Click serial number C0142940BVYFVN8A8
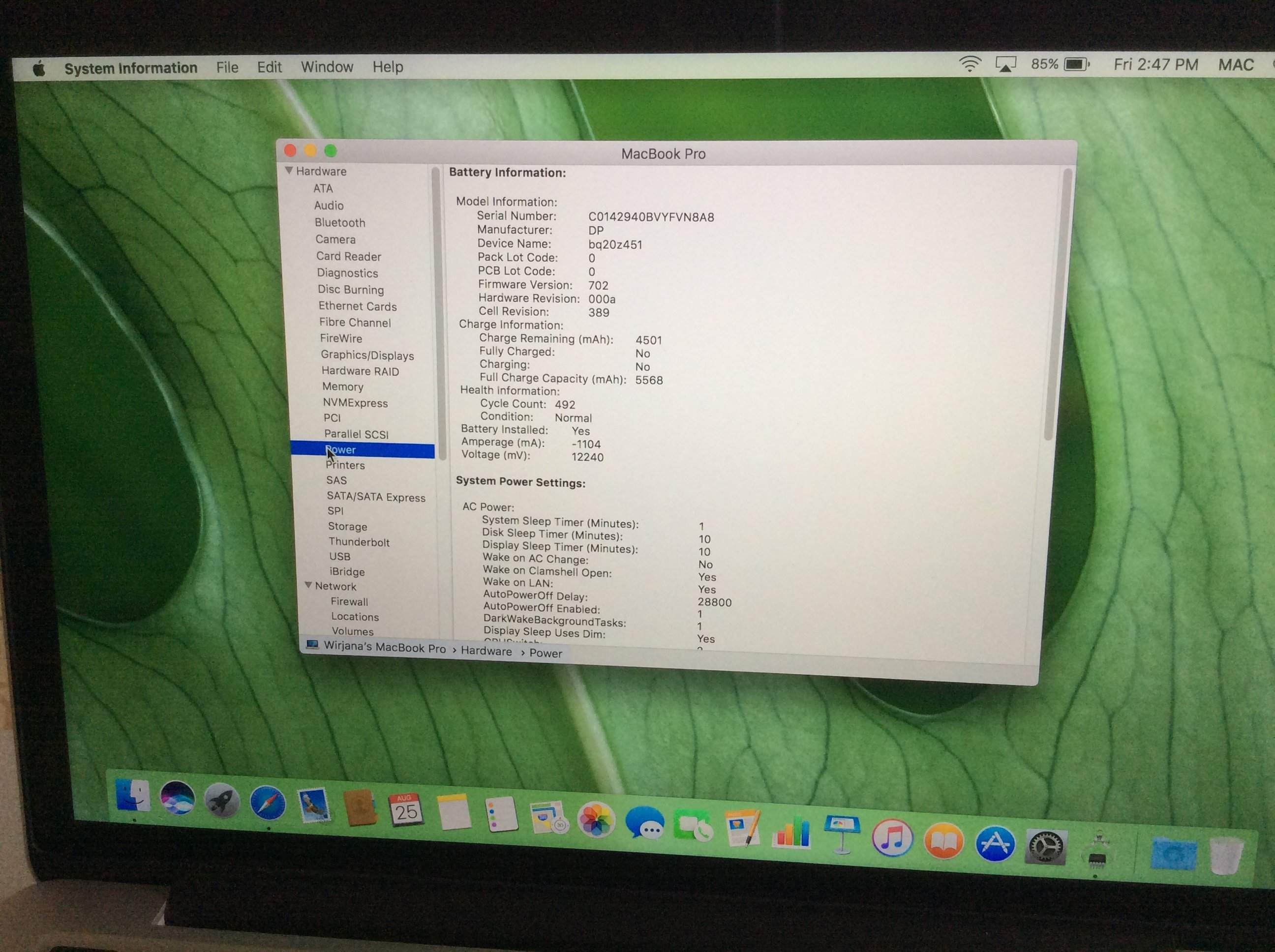1275x952 pixels. [651, 217]
